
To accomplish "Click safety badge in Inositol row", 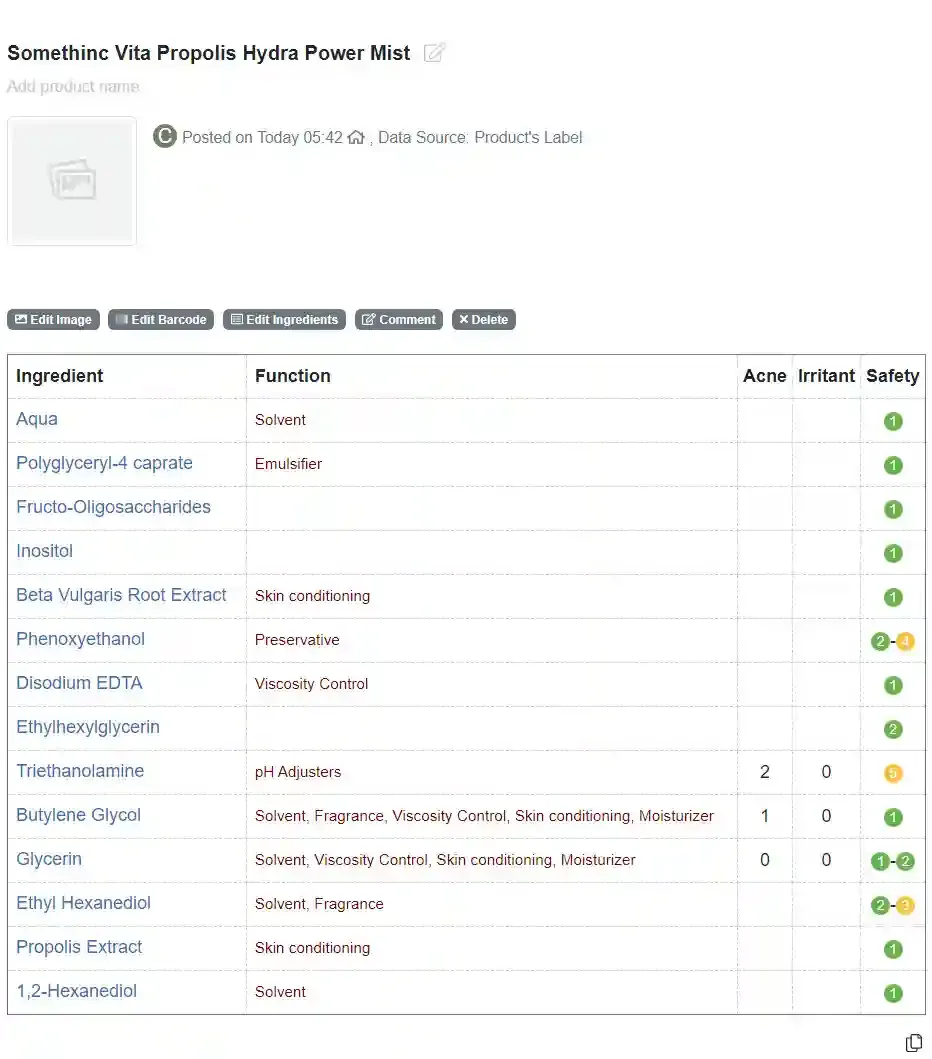I will tap(893, 553).
